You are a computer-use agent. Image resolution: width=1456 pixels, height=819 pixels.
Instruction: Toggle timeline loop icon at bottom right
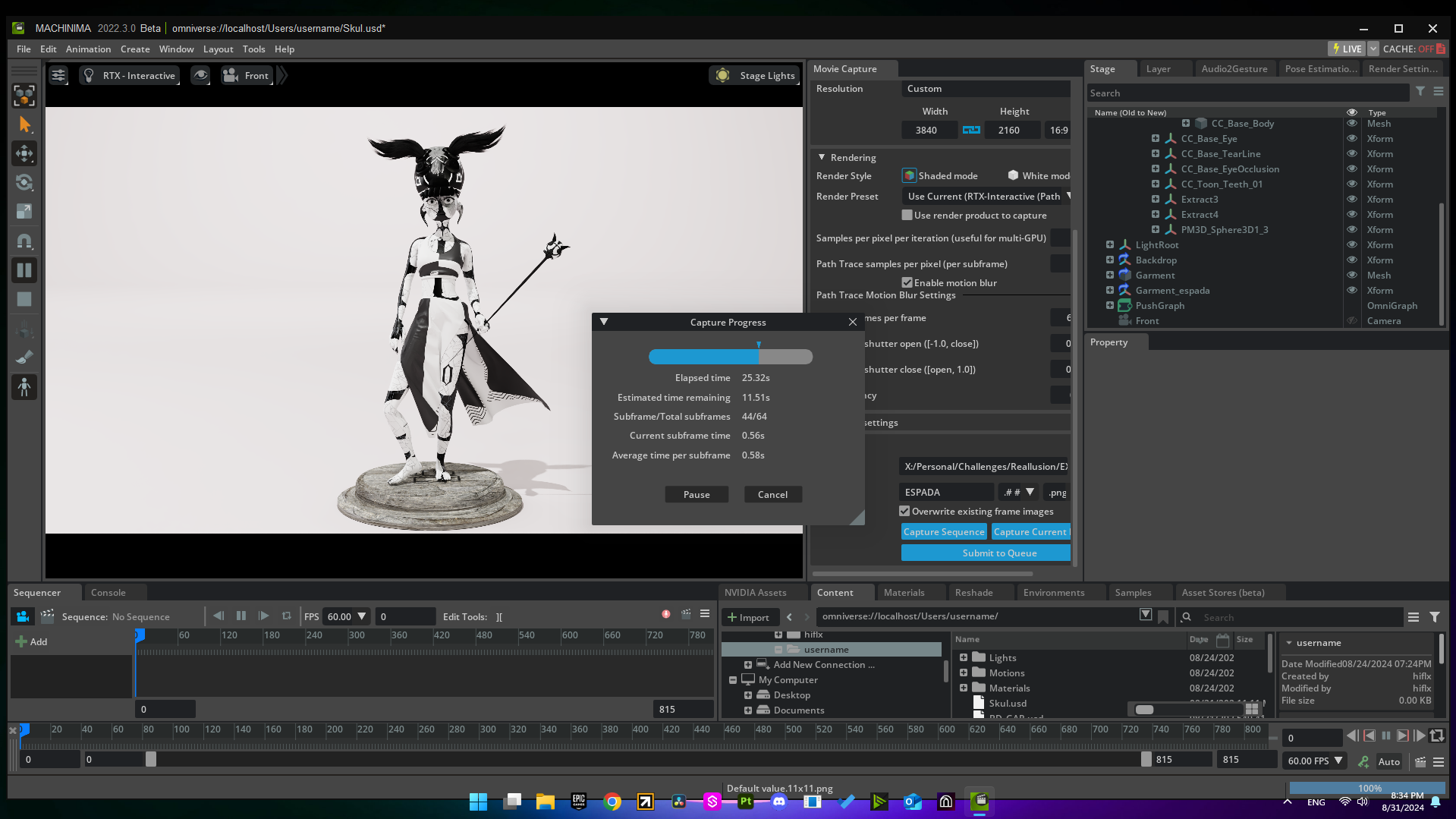coord(1437,736)
